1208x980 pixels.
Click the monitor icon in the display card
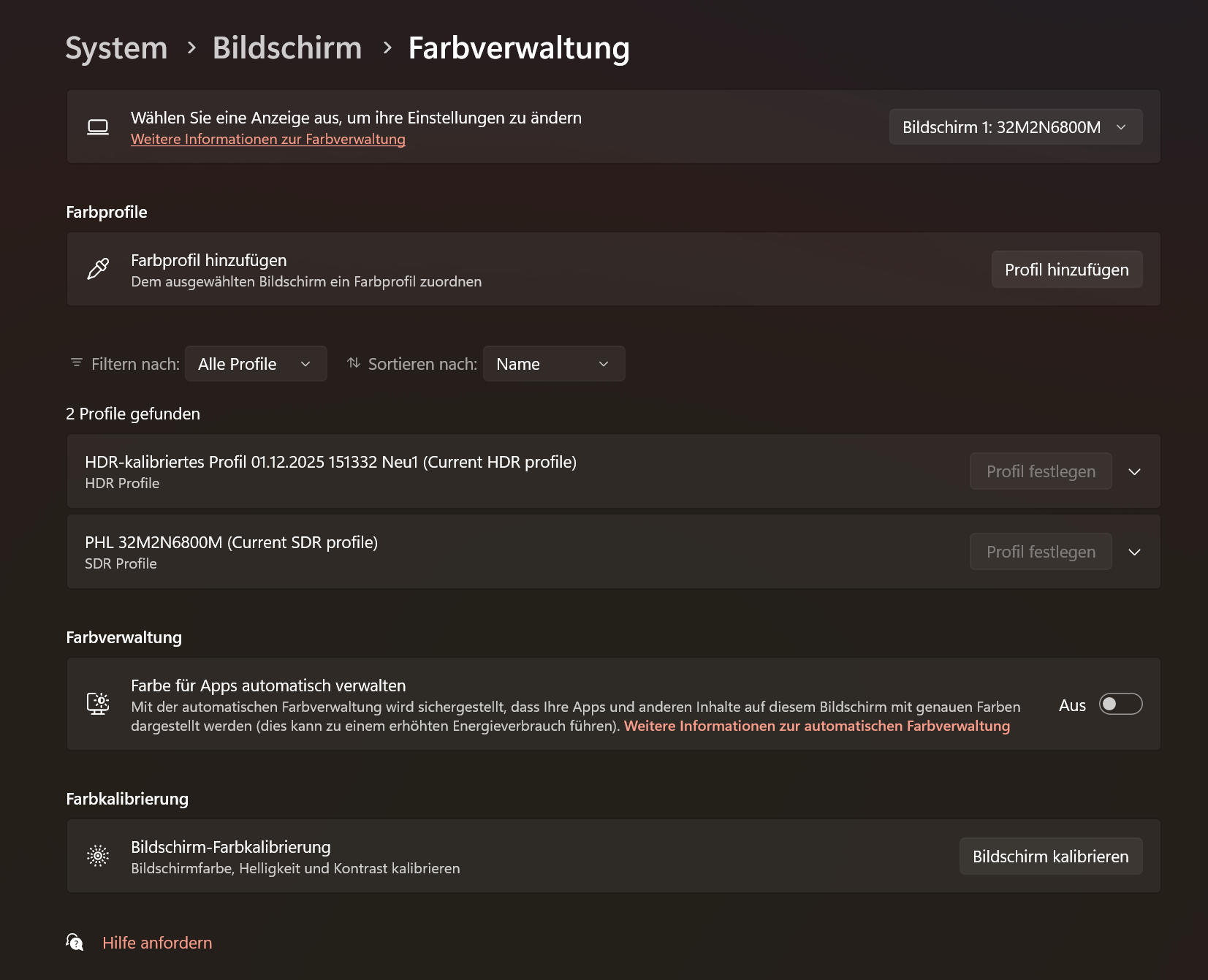98,126
